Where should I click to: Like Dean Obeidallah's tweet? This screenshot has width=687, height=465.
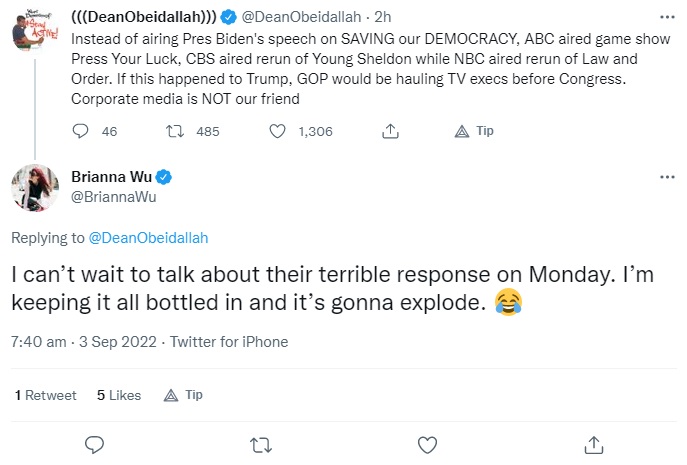click(277, 131)
